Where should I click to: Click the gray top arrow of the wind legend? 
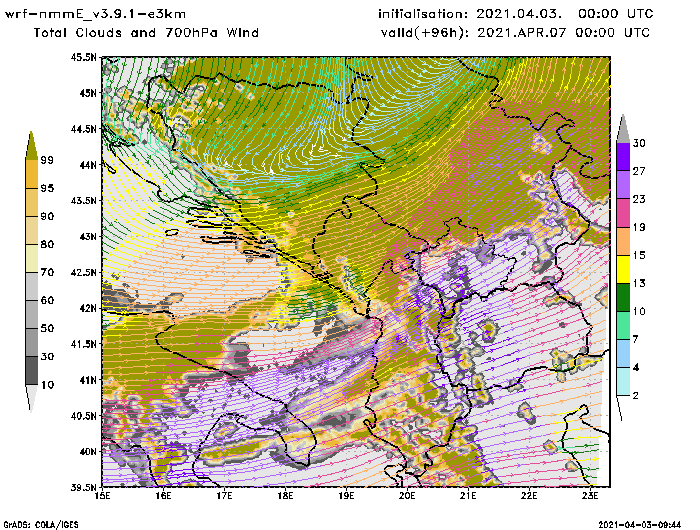point(623,130)
